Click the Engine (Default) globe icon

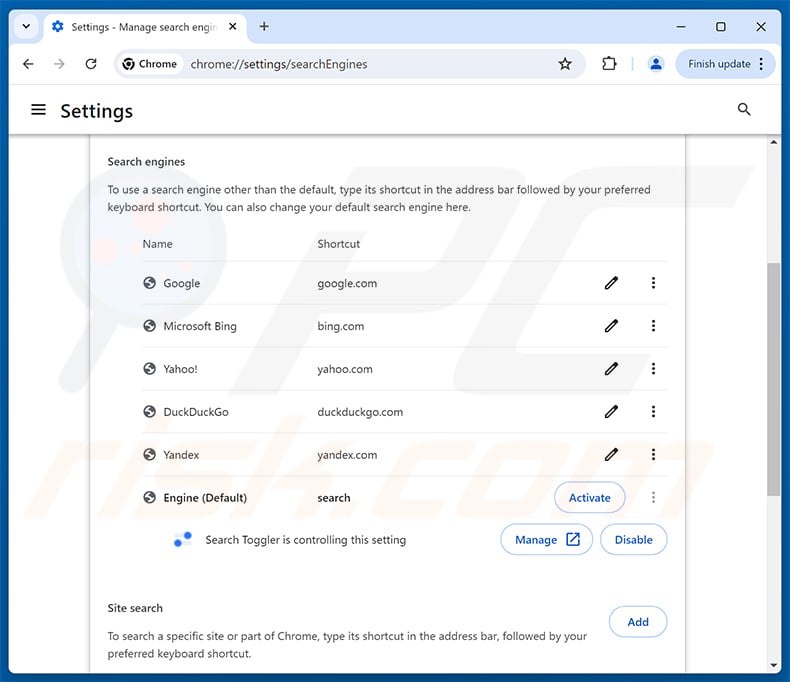[149, 498]
